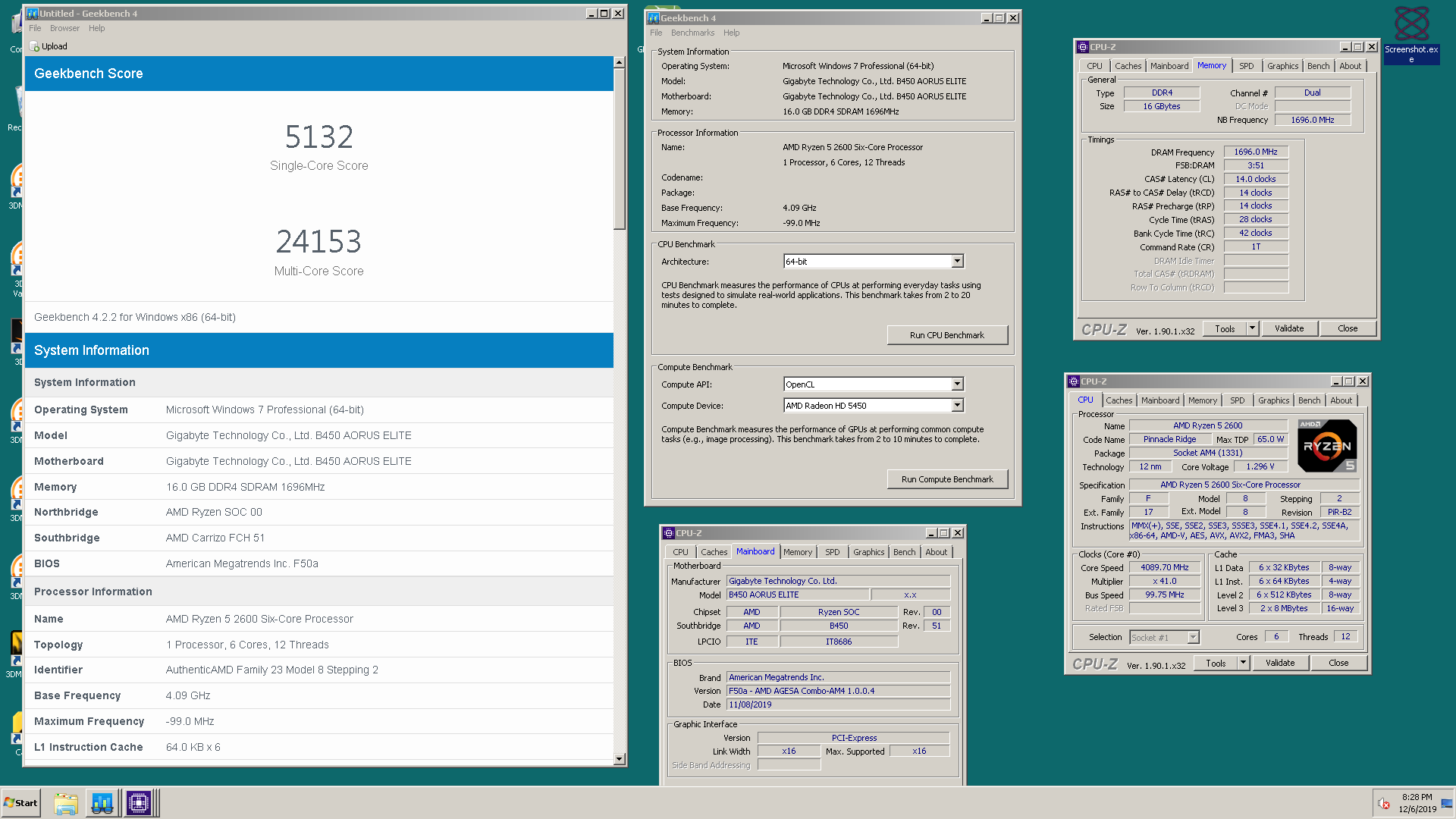1456x819 pixels.
Task: Click the Northbridge AMD Ryzen SOC 00 row
Action: tap(319, 512)
